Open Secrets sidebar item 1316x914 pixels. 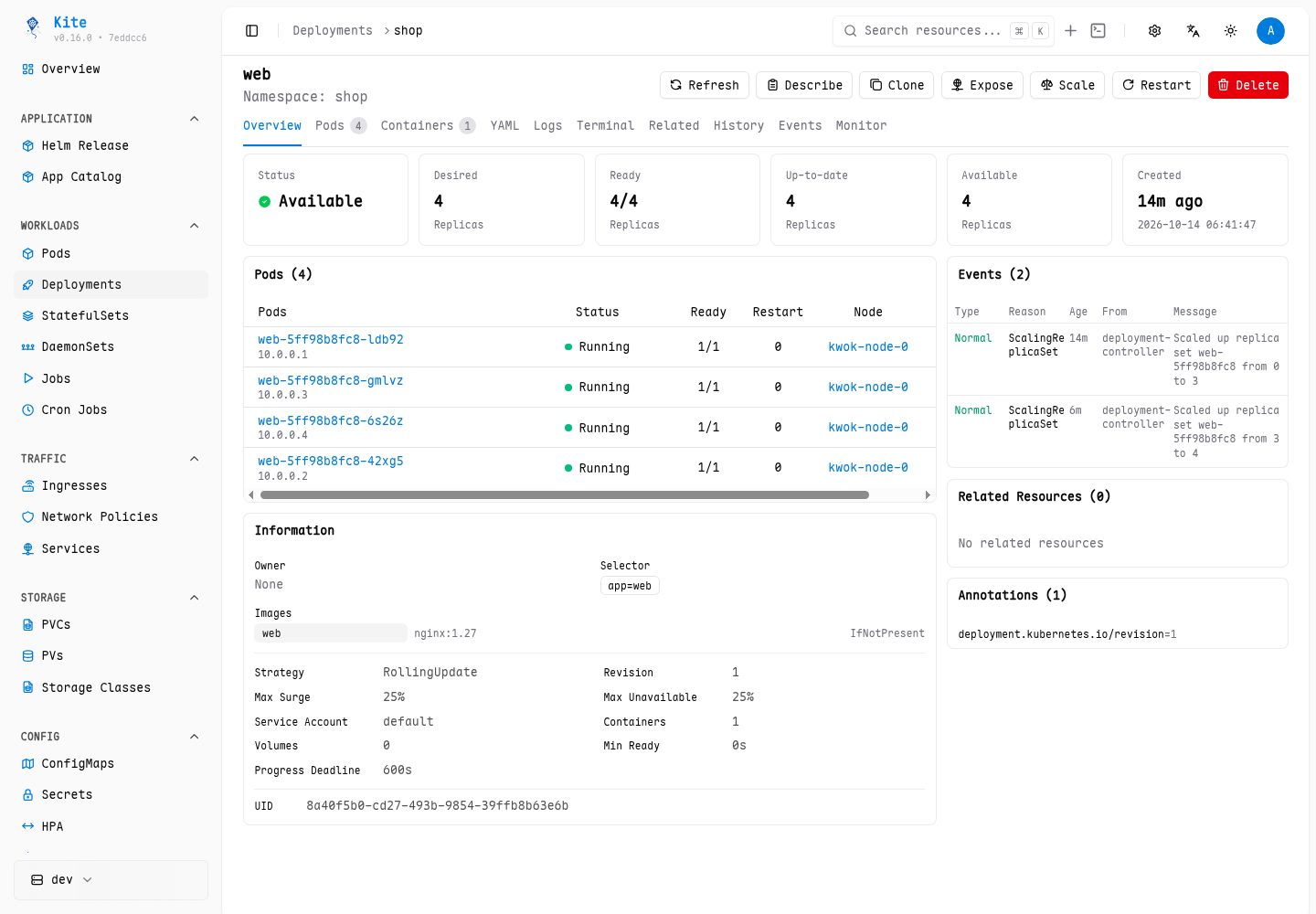(x=111, y=795)
